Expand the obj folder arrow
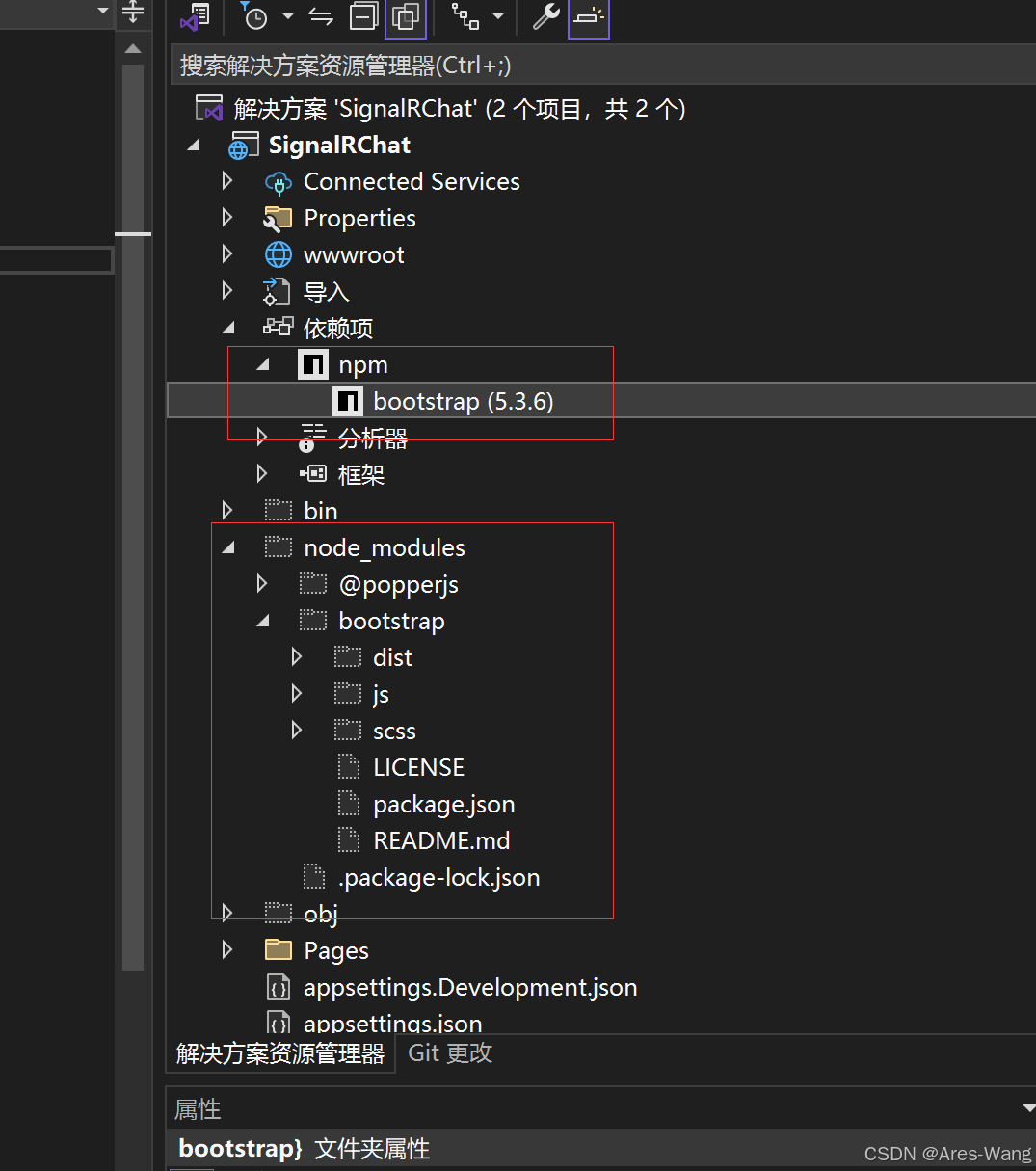The width and height of the screenshot is (1036, 1171). tap(227, 914)
